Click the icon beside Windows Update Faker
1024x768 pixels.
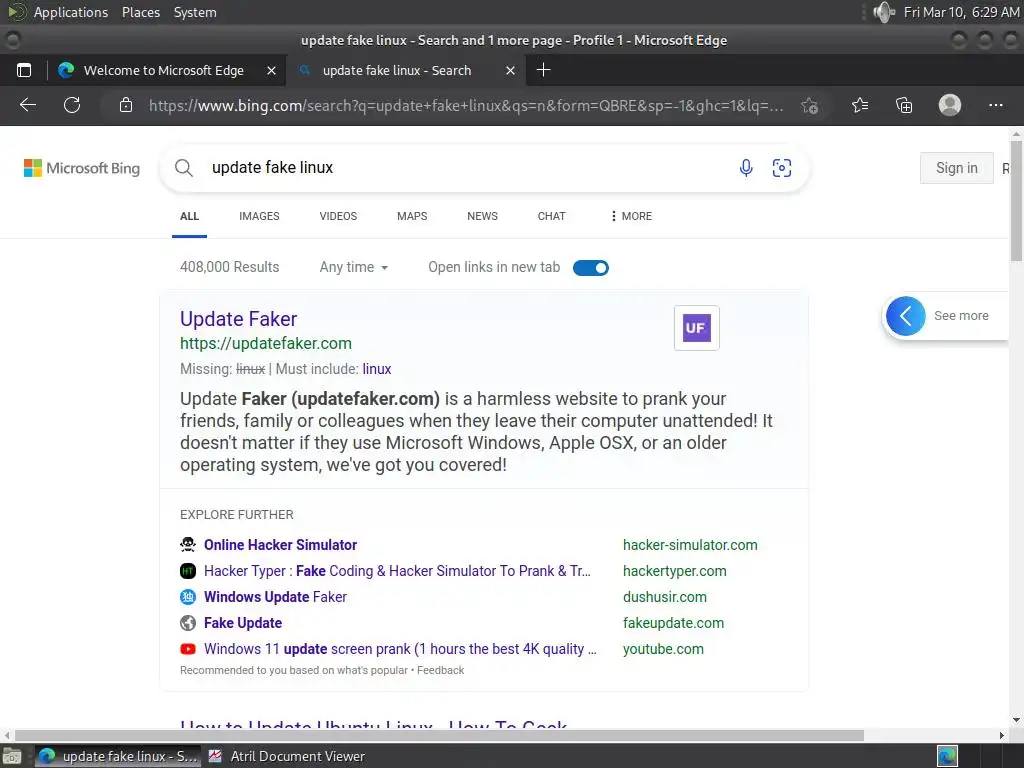click(188, 597)
